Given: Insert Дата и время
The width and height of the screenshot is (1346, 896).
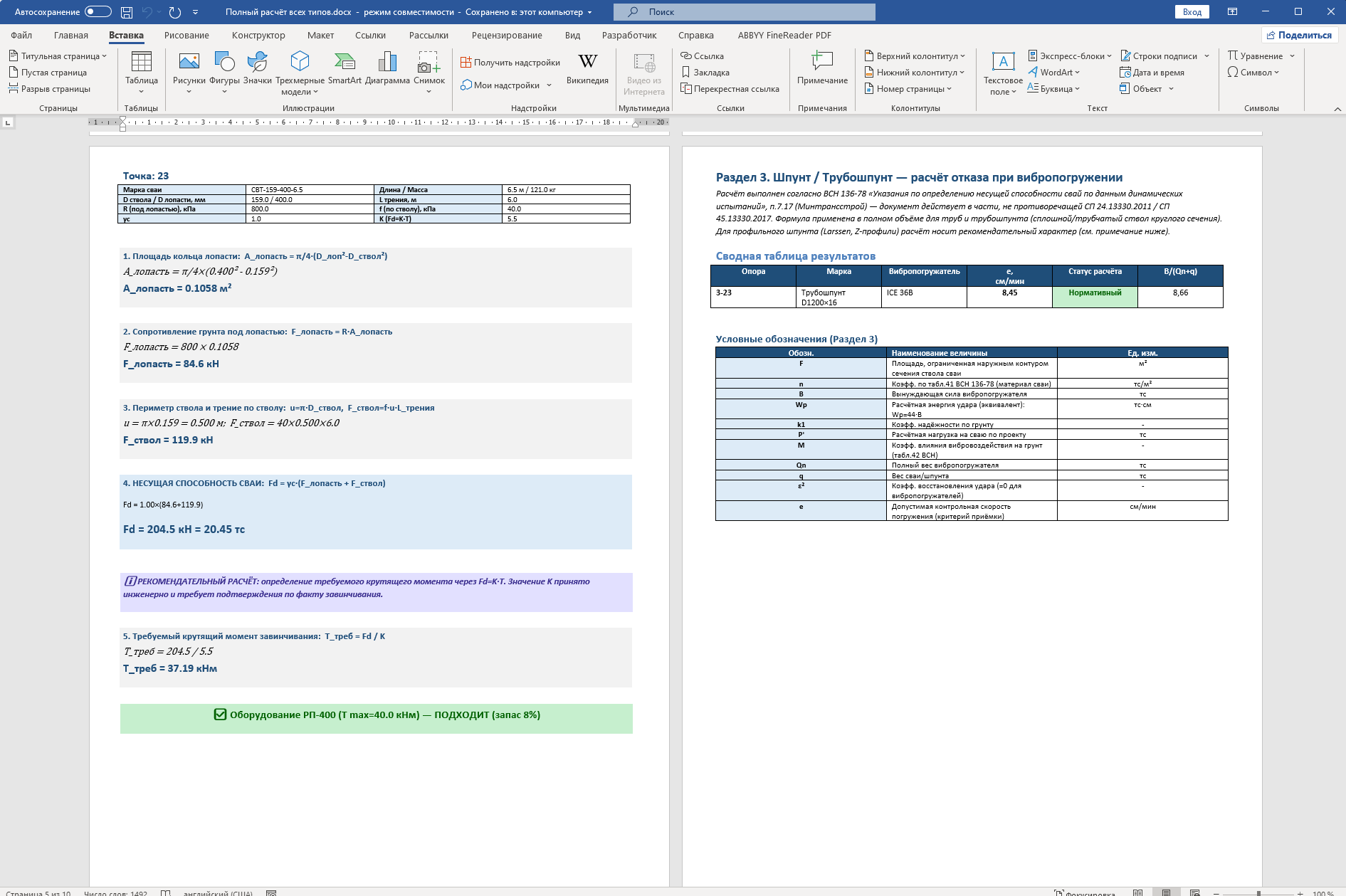Looking at the screenshot, I should click(x=1152, y=72).
